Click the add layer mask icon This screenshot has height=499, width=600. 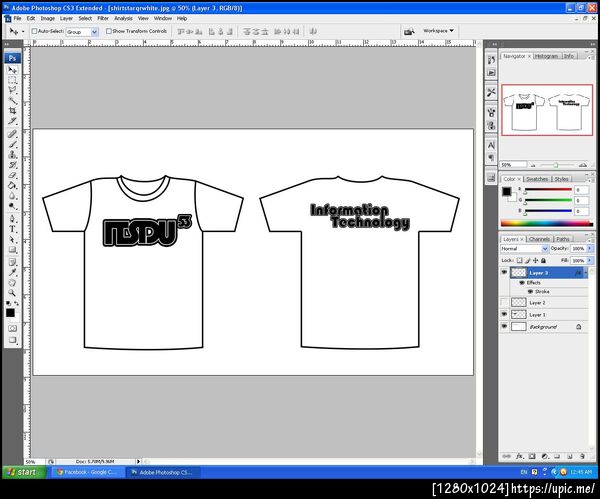532,456
